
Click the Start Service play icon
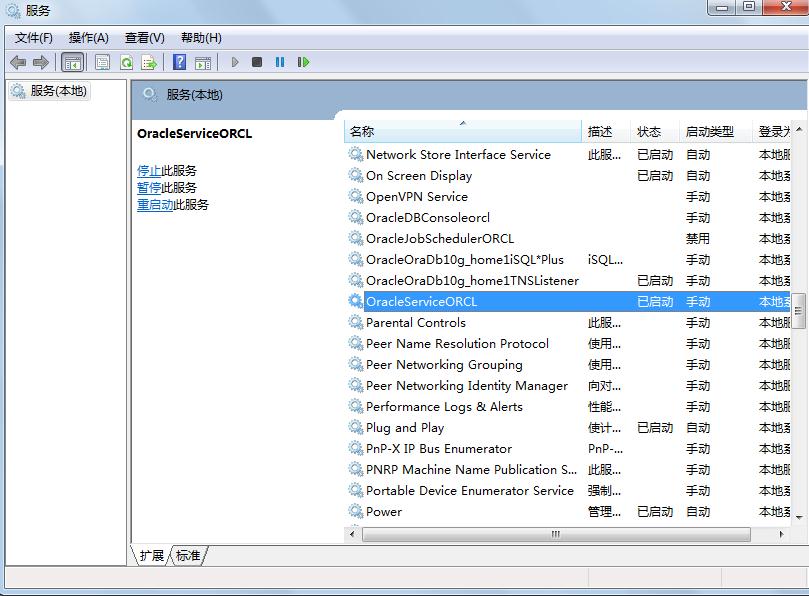pyautogui.click(x=235, y=62)
